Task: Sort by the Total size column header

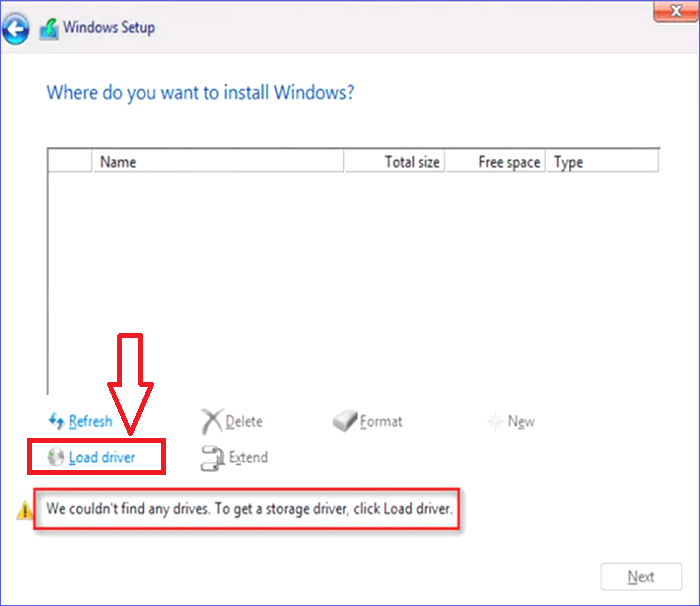Action: pyautogui.click(x=395, y=161)
